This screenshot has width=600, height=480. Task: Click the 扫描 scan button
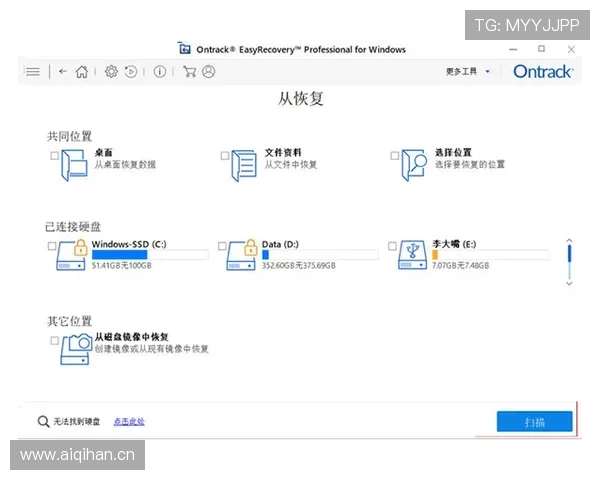(535, 422)
